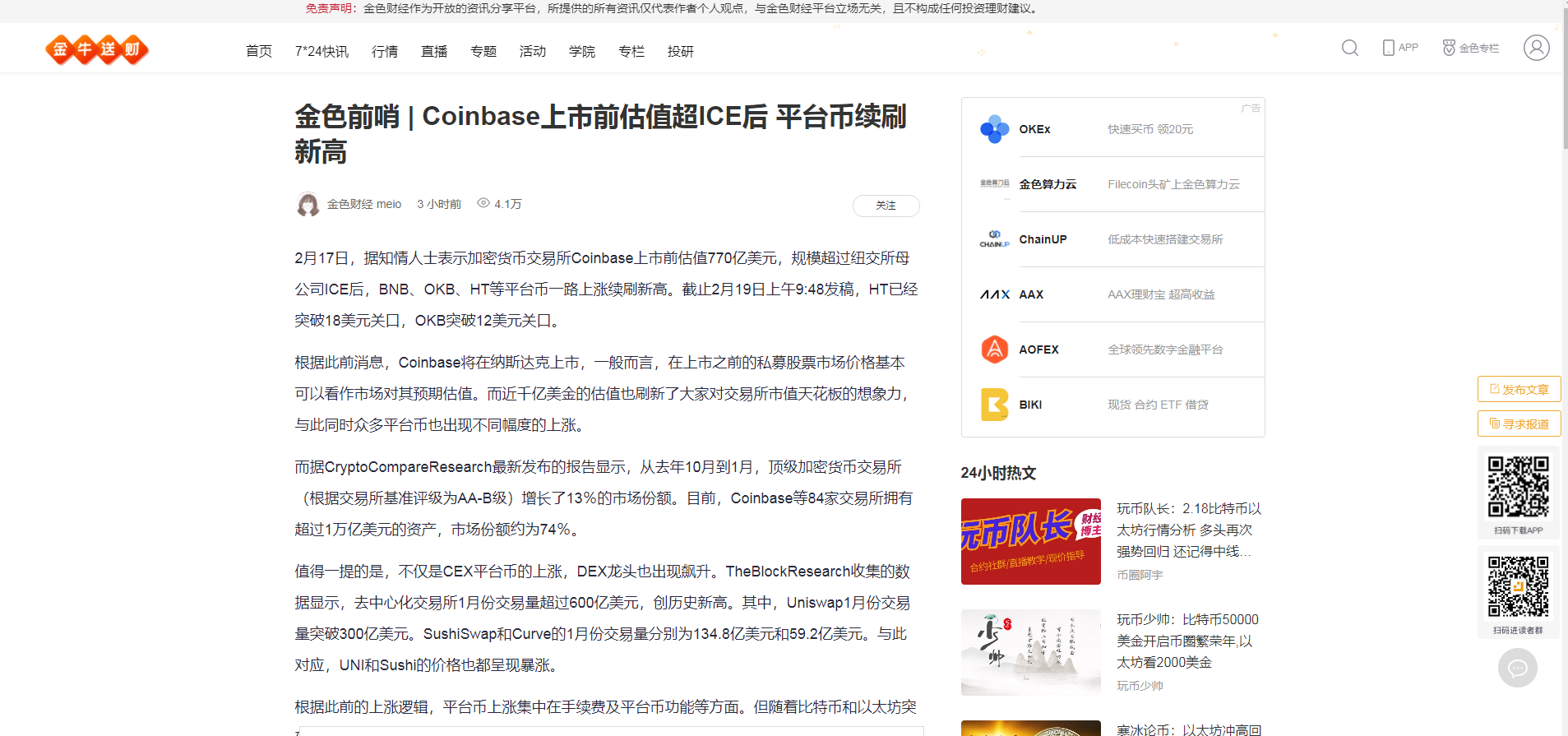Open hot article 玩币队长:2.18比特币以太坊行情分析
The image size is (1568, 736).
coord(1189,530)
